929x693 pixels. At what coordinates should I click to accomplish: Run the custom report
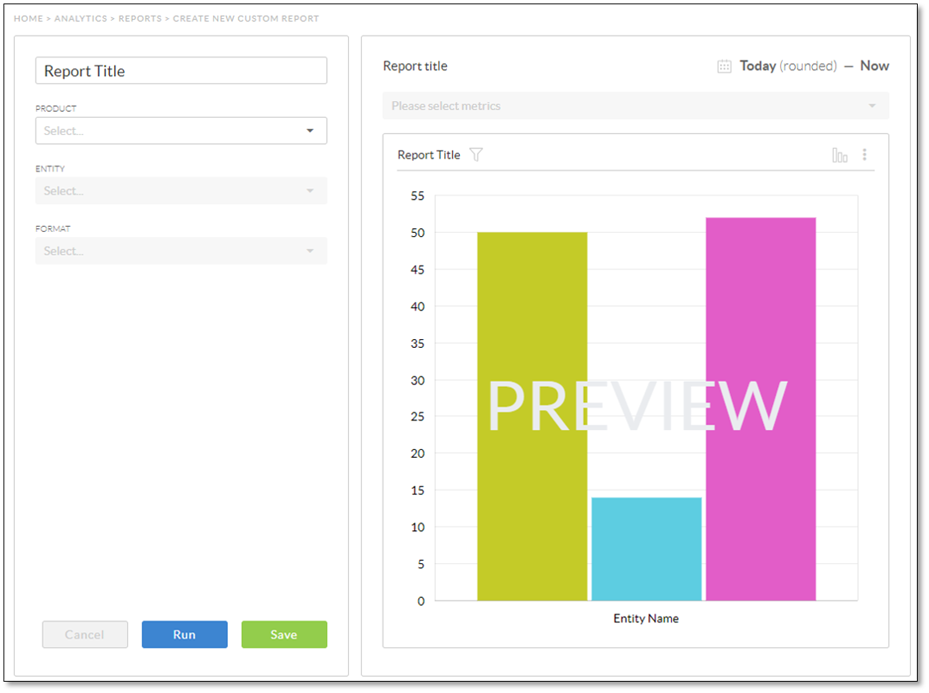click(x=184, y=634)
